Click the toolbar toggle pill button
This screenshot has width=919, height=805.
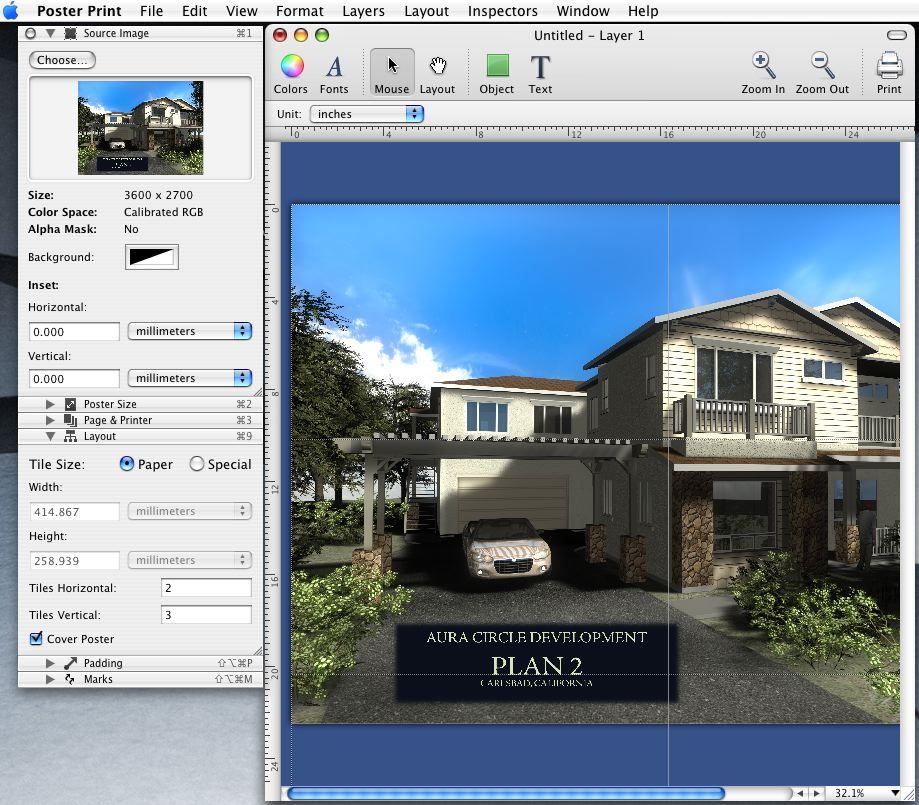pos(897,35)
